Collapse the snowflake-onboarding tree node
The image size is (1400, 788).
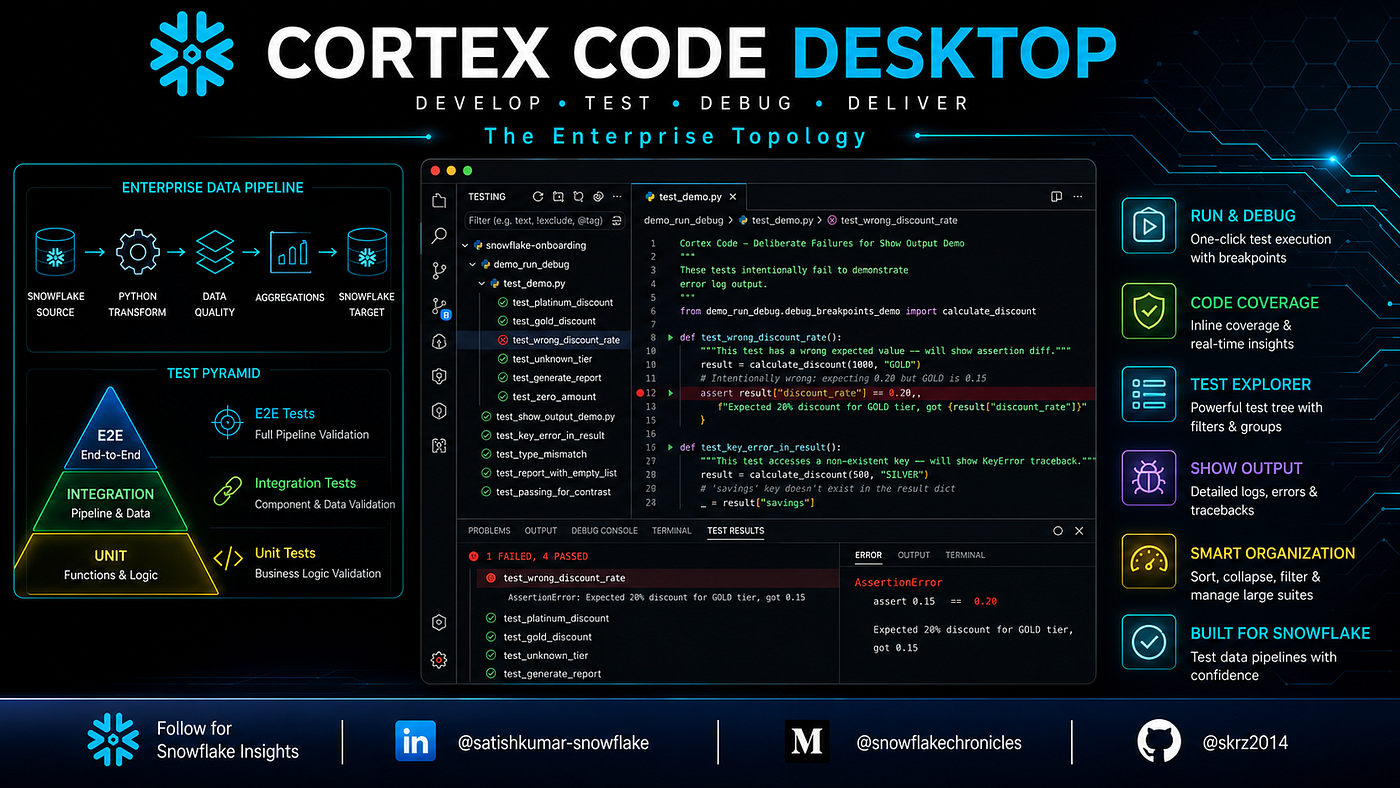pos(465,245)
